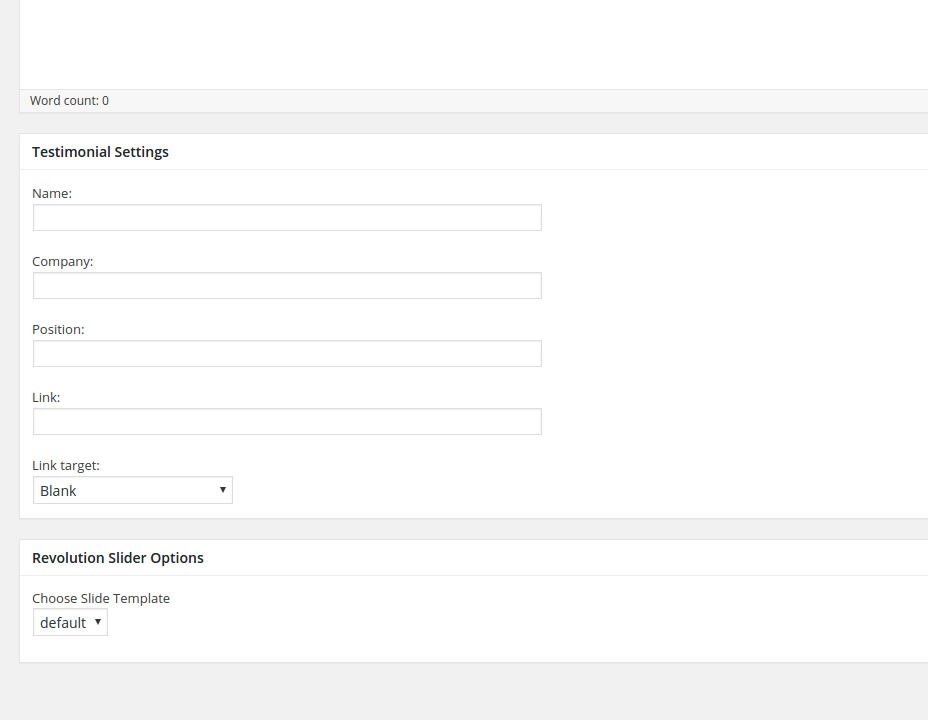Click the "Link target:" label
This screenshot has width=928, height=720.
[x=66, y=466]
